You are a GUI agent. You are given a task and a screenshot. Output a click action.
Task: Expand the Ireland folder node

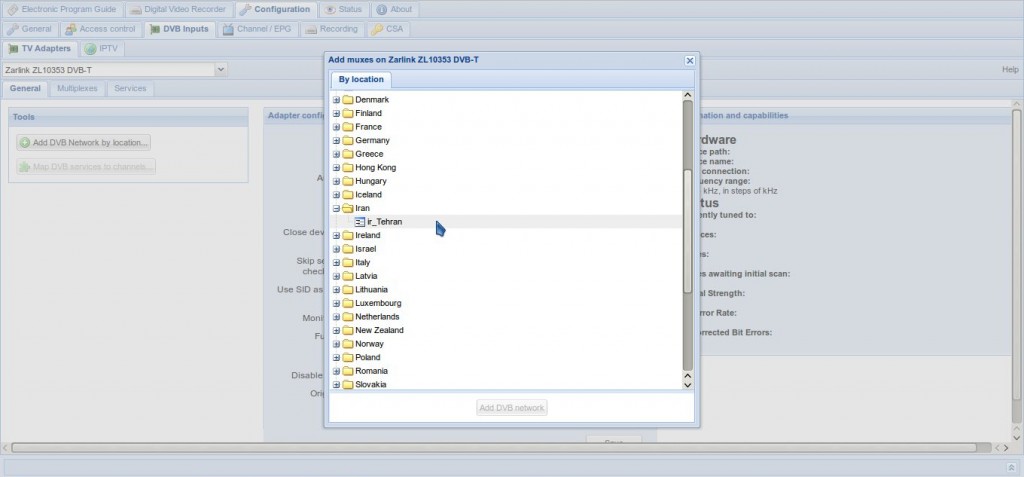point(336,235)
